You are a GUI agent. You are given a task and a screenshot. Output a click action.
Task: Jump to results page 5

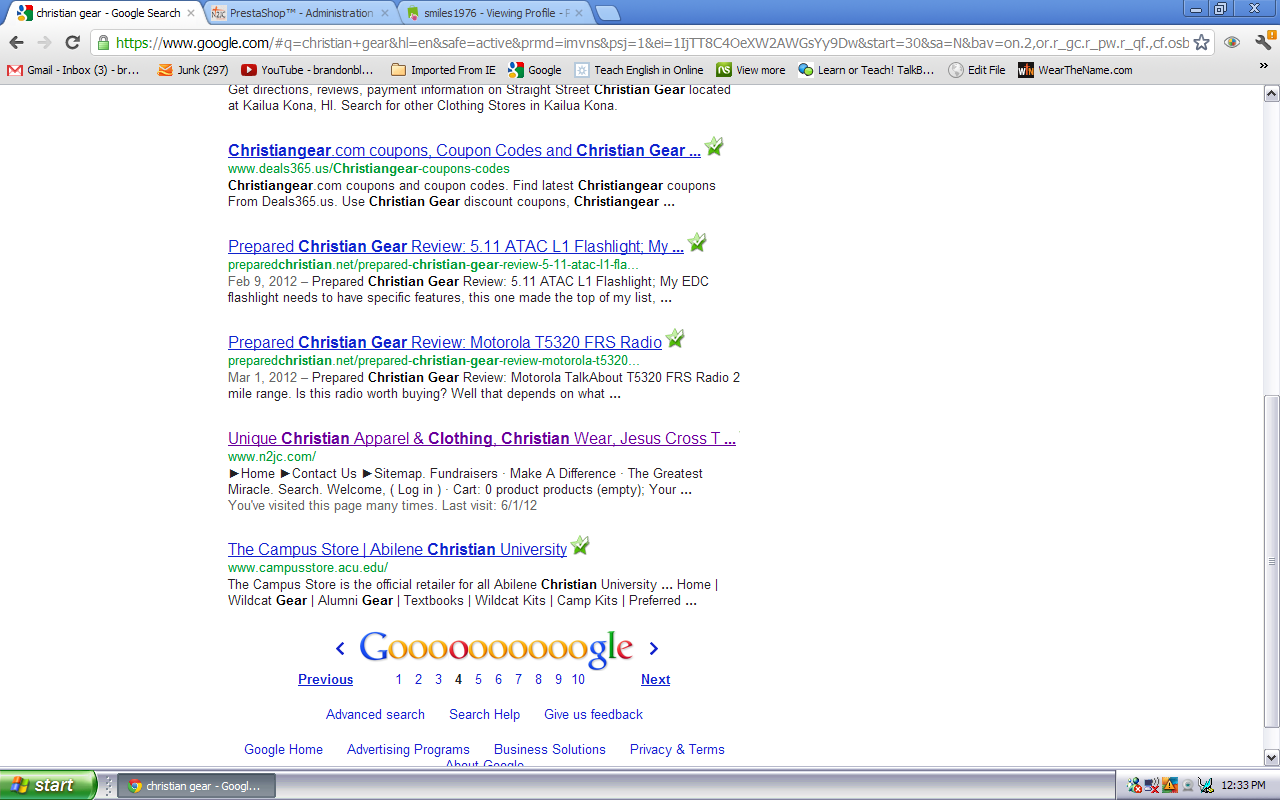click(478, 680)
